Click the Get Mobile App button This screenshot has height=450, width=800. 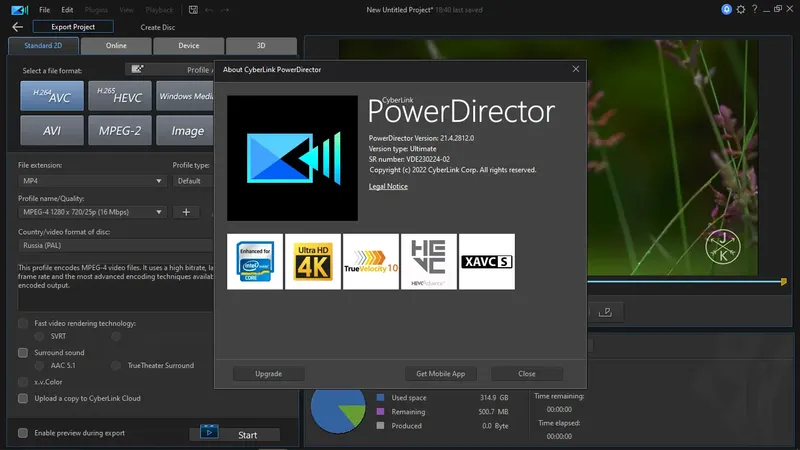pyautogui.click(x=440, y=373)
